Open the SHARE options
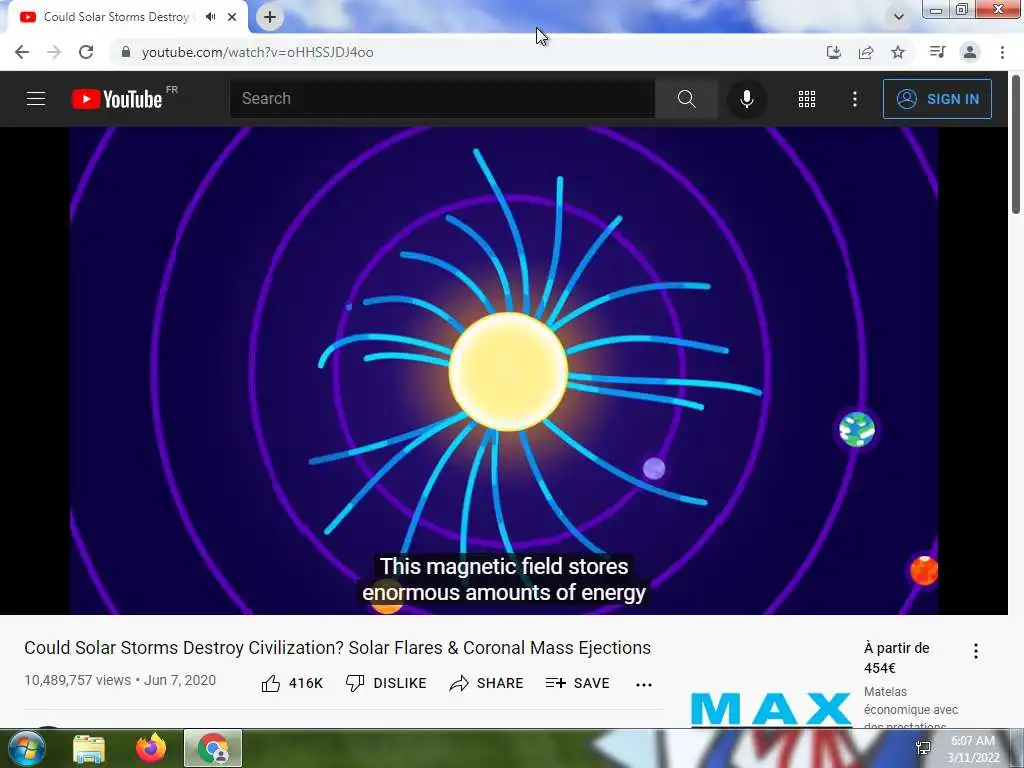 click(487, 683)
